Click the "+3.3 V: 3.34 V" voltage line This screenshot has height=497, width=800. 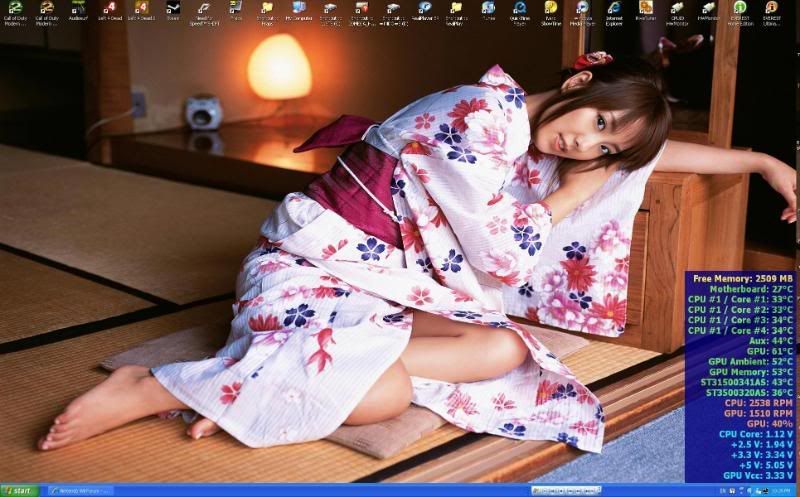click(x=762, y=455)
